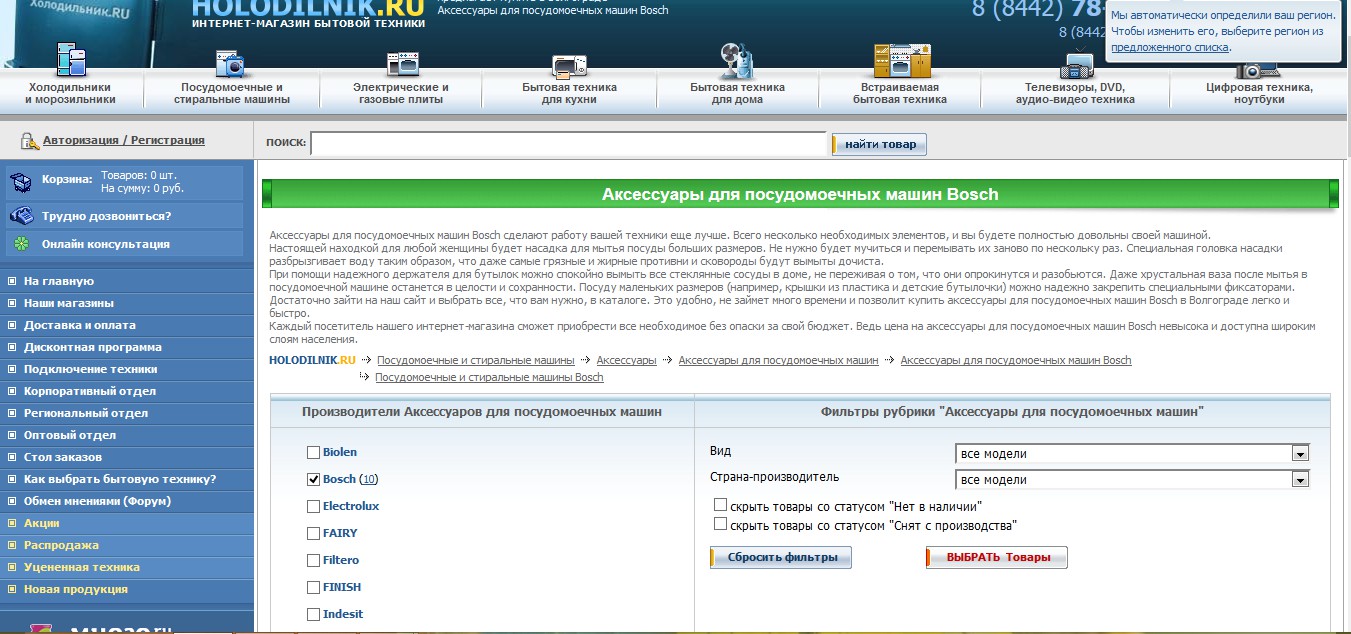Screen dimensions: 1351x634
Task: Open the refrigerators and freezers category icon
Action: (x=71, y=61)
